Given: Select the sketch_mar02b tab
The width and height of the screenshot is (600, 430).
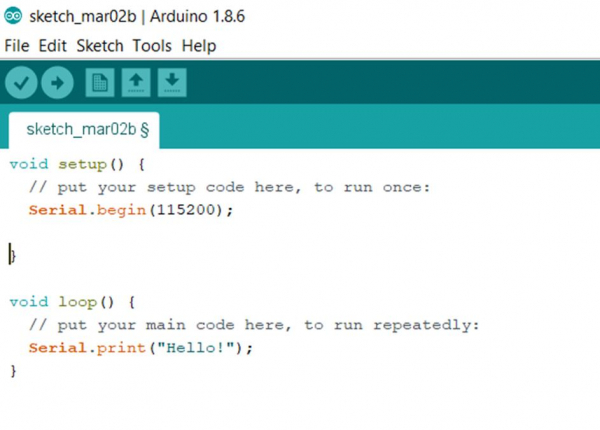Looking at the screenshot, I should [x=84, y=130].
